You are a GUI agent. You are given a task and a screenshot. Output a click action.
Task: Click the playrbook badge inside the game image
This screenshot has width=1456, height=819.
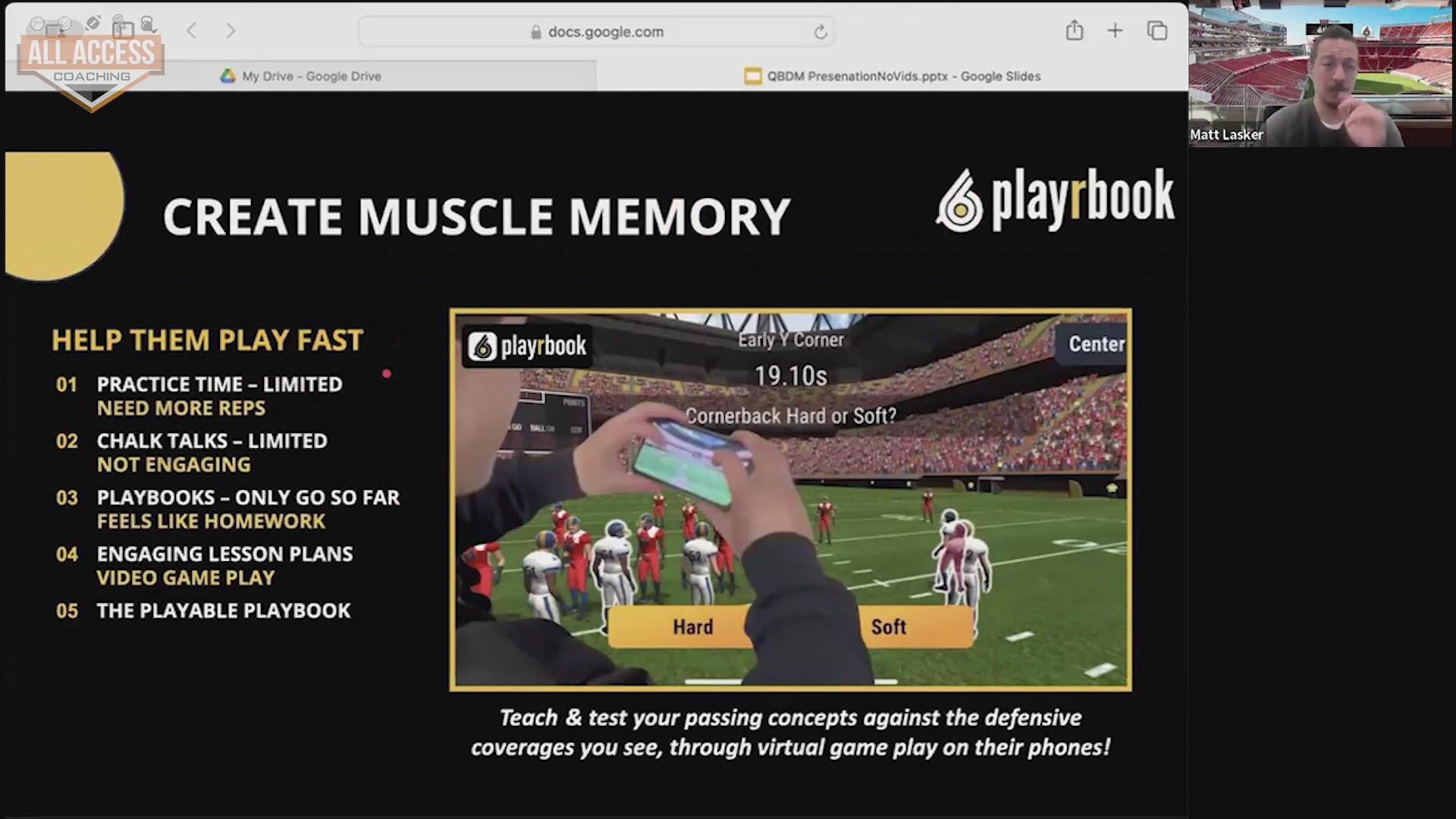pos(527,347)
